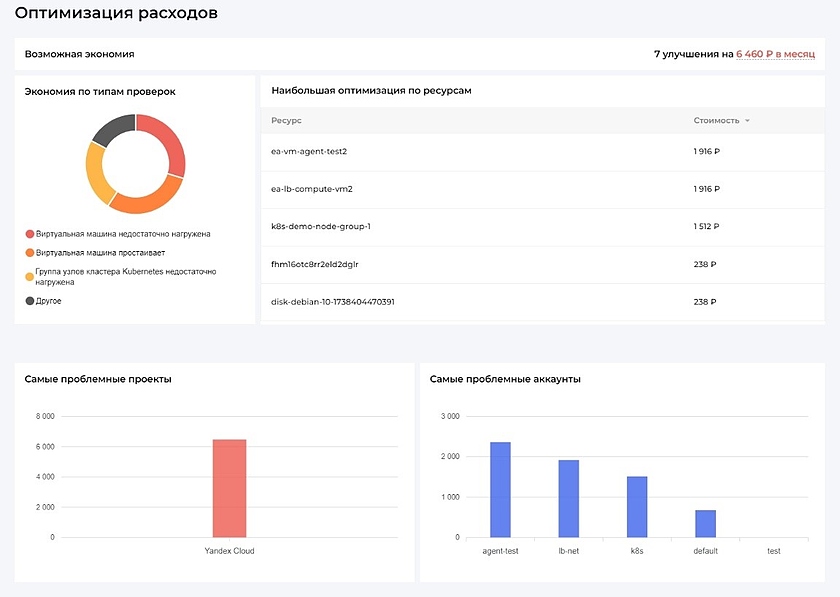Click the dark gray legend dot for Другое
This screenshot has width=840, height=597.
click(x=30, y=301)
